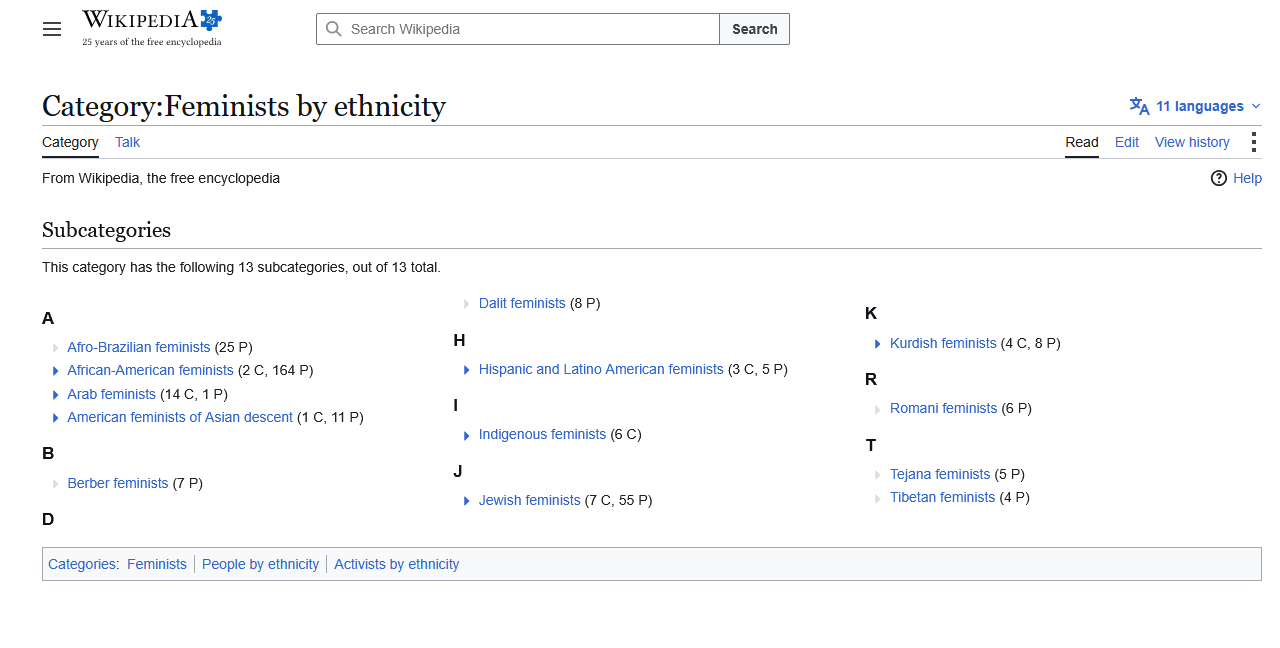Click the Help question mark icon
Viewport: 1280px width, 648px height.
coord(1218,178)
